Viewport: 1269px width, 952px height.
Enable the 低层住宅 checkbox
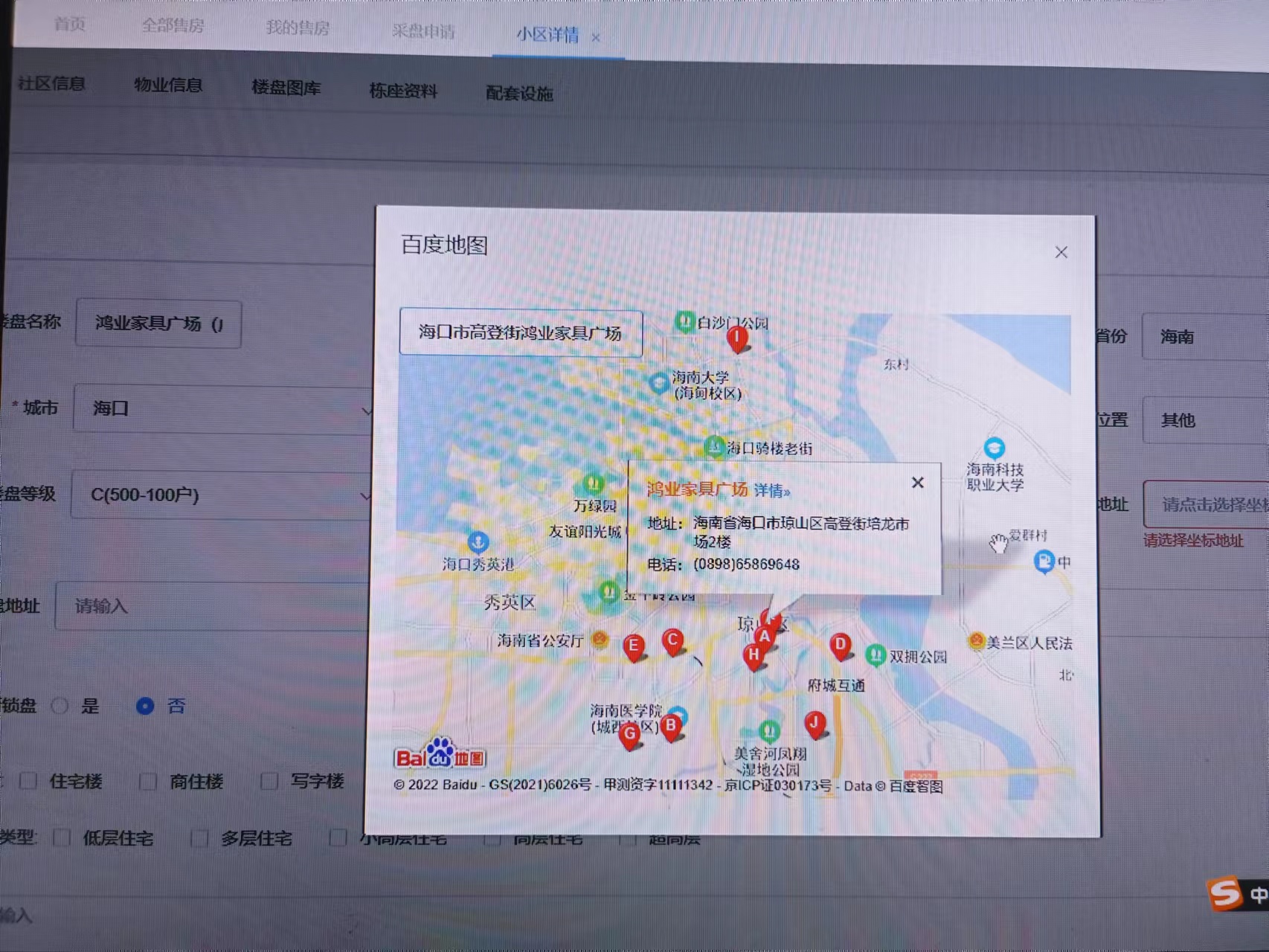point(62,838)
